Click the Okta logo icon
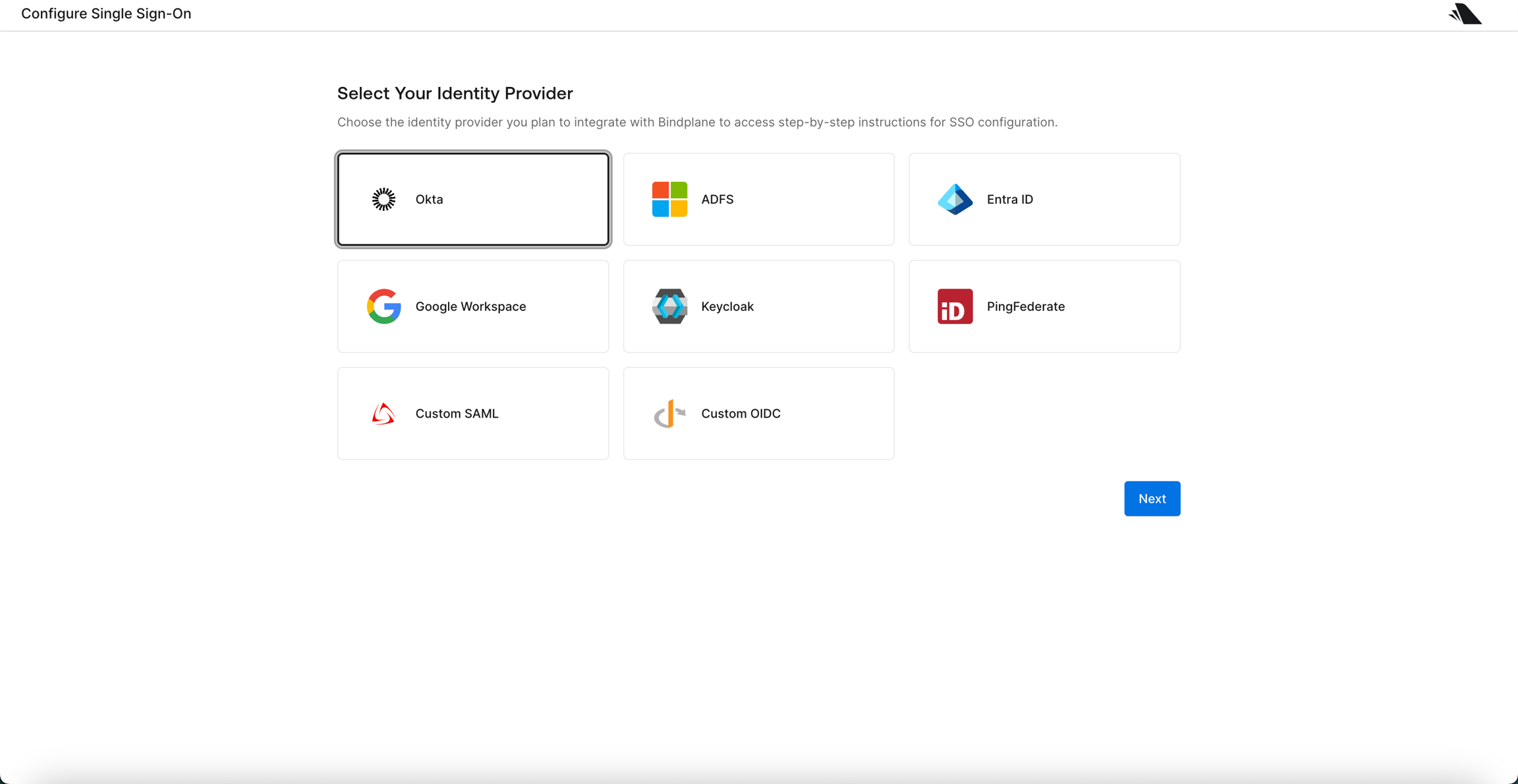Viewport: 1518px width, 784px height. pyautogui.click(x=383, y=199)
